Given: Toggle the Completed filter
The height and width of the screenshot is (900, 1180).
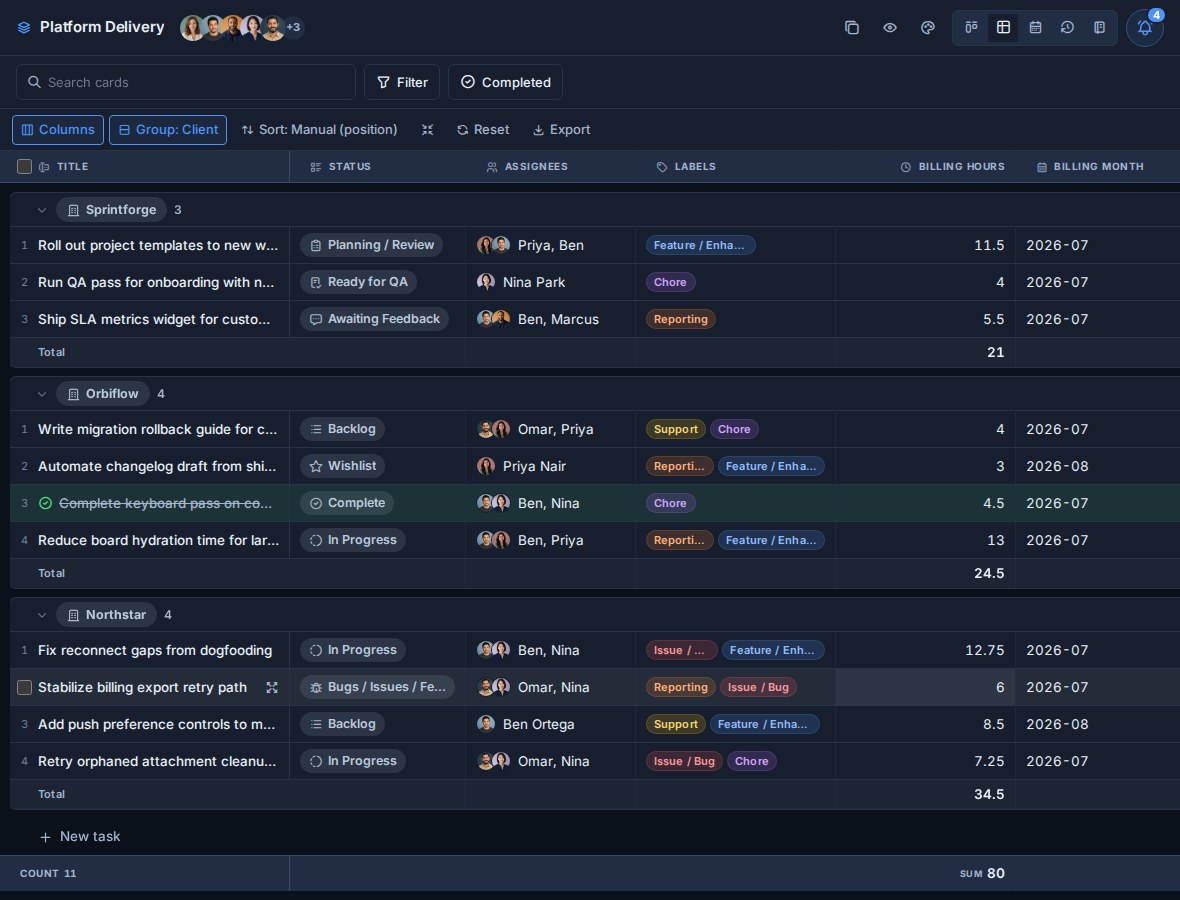Looking at the screenshot, I should tap(505, 82).
